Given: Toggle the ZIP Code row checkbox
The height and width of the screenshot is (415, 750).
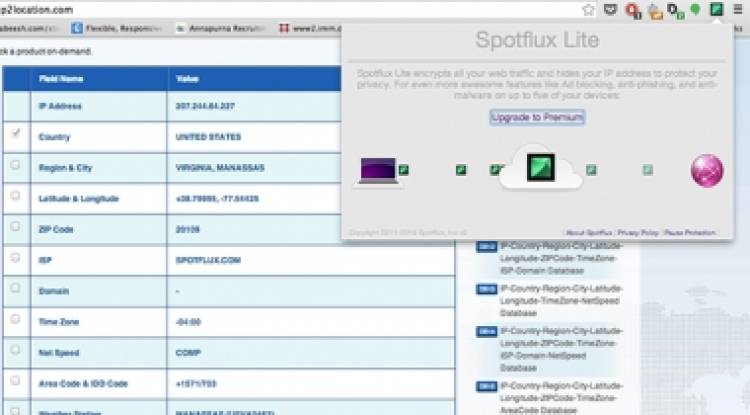Looking at the screenshot, I should tap(15, 226).
